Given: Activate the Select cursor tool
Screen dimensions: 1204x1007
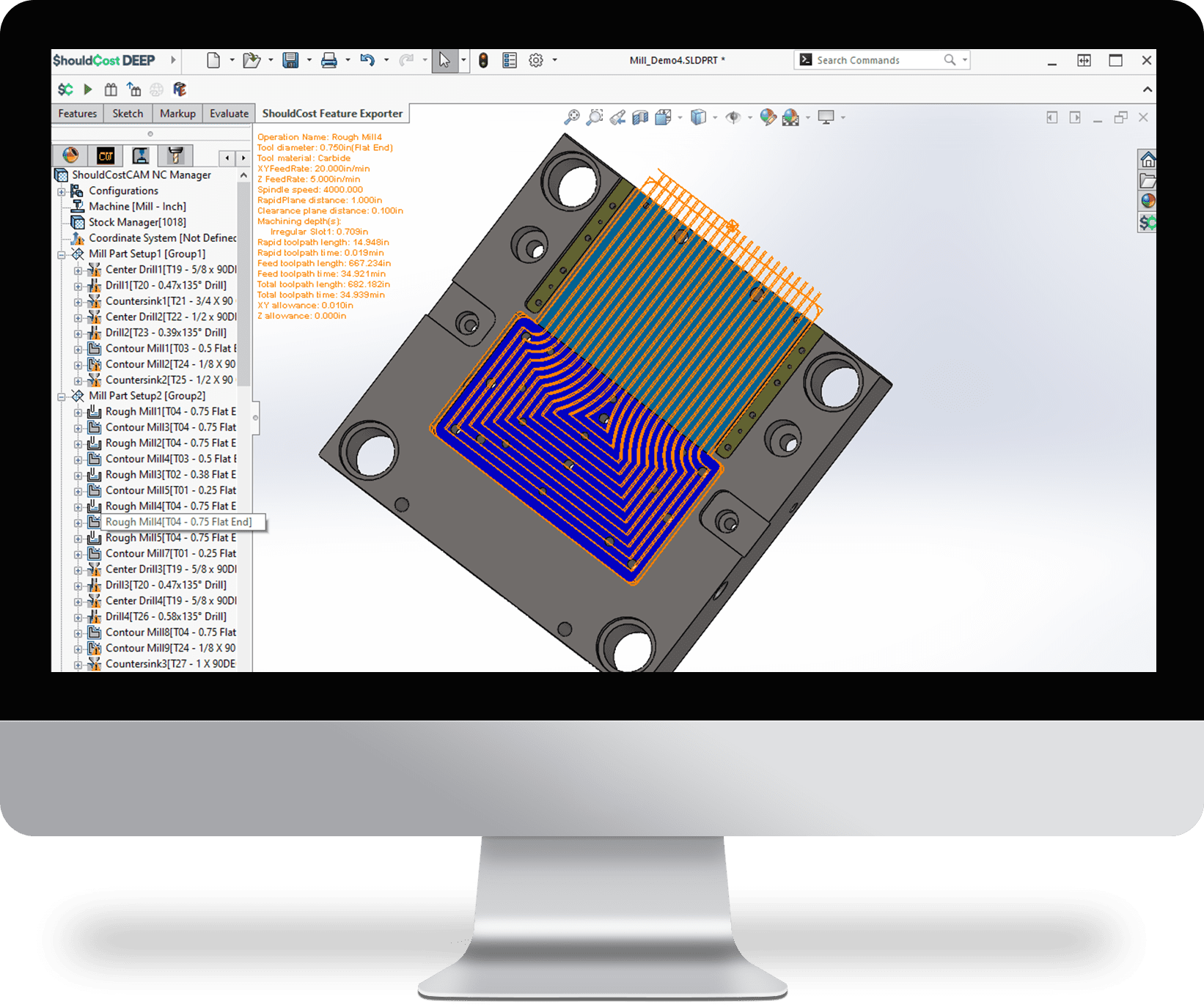Looking at the screenshot, I should point(444,60).
